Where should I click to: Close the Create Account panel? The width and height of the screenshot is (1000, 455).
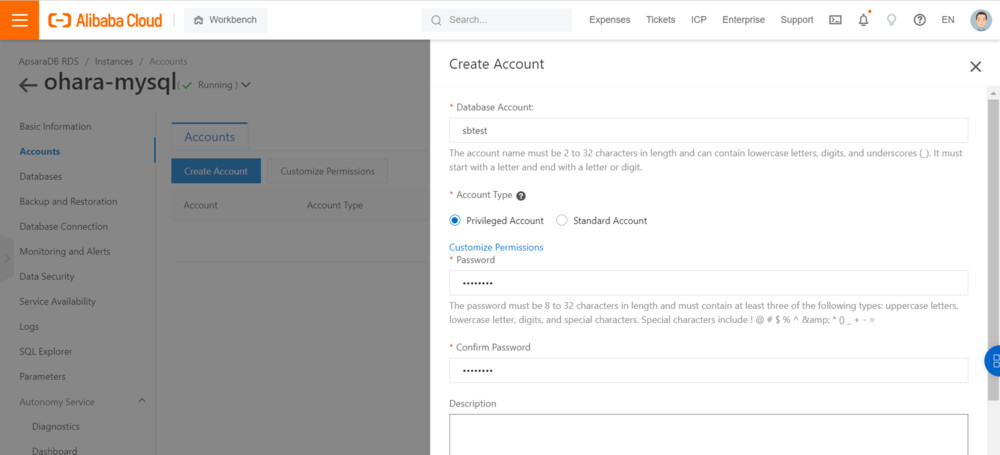tap(975, 66)
